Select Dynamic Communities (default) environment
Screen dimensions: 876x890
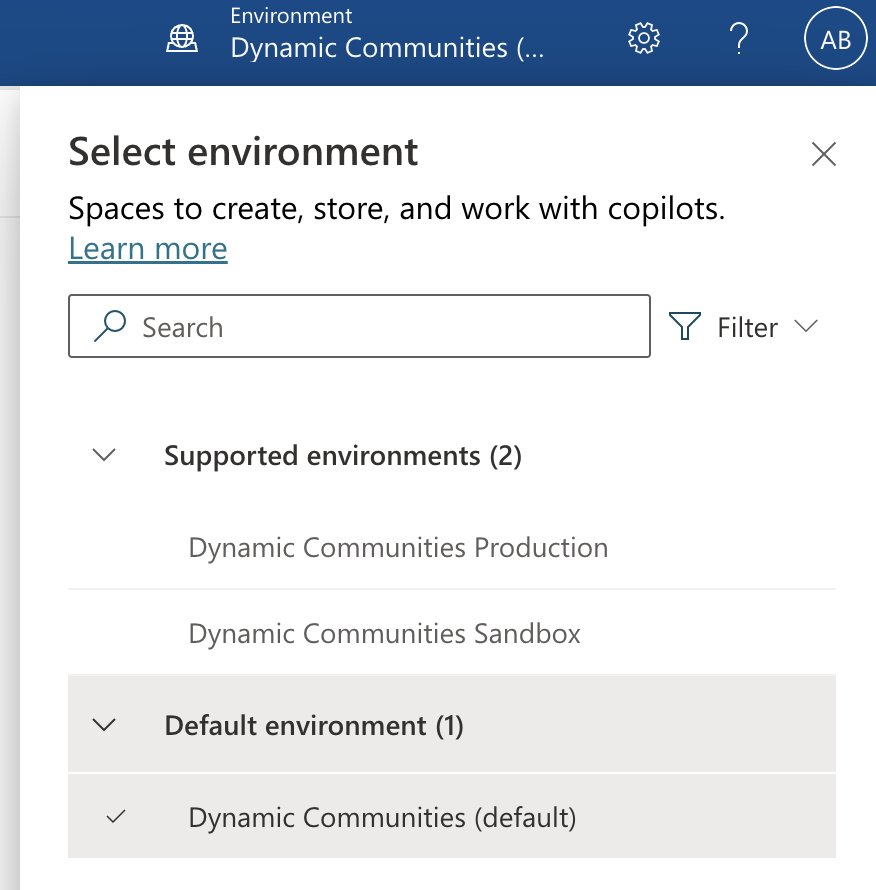point(452,817)
